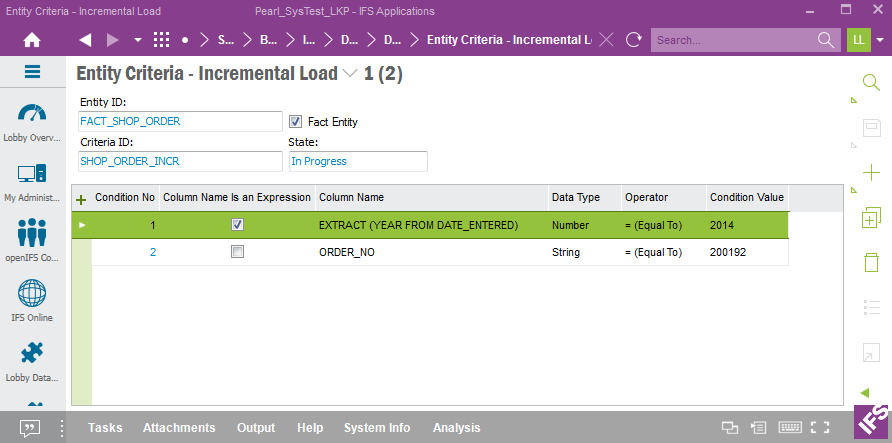Click the breadcrumb root dot

[x=185, y=40]
